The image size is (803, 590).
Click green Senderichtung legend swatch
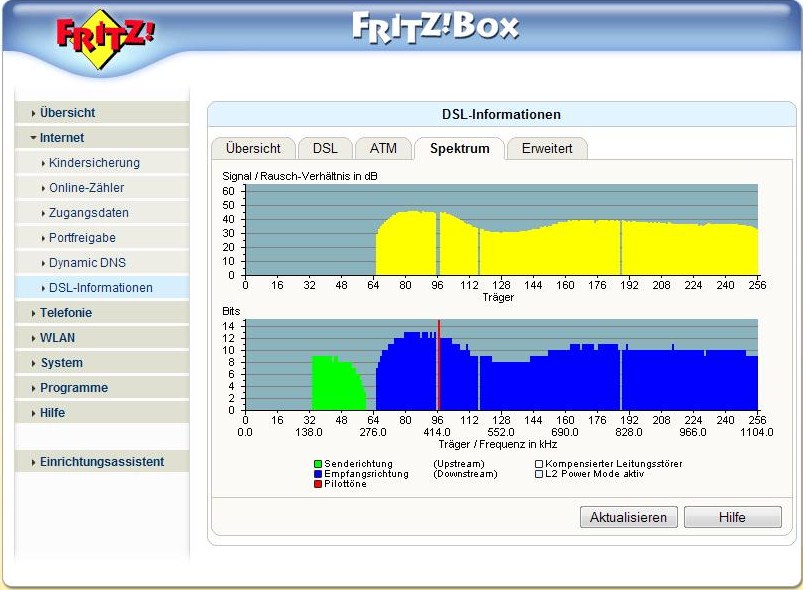click(318, 464)
